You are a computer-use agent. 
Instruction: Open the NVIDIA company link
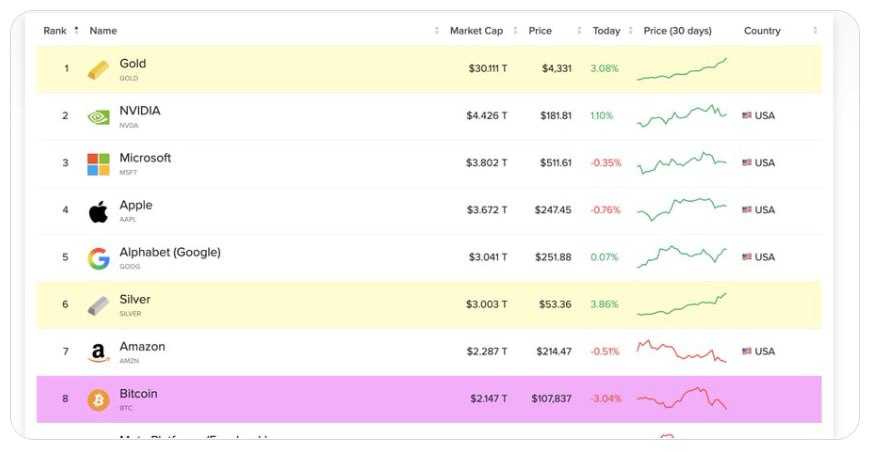tap(140, 111)
